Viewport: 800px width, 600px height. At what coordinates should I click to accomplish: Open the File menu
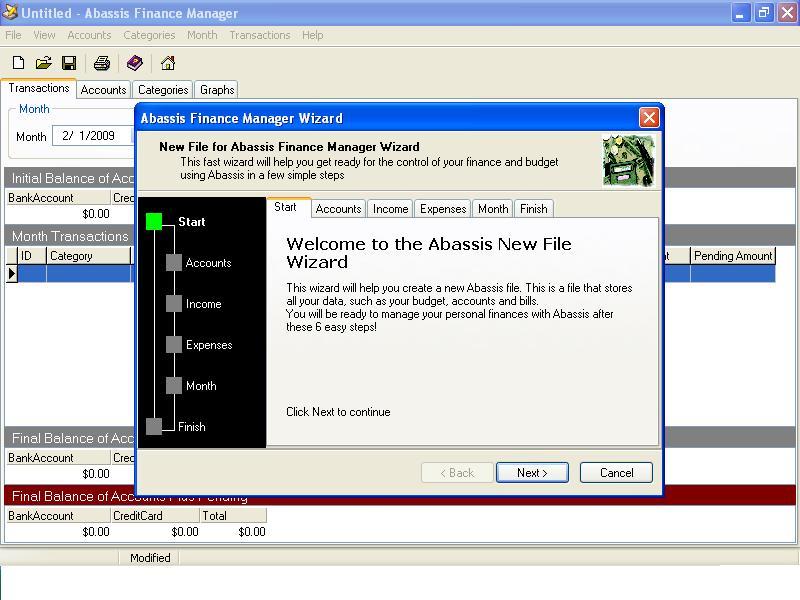pos(13,35)
